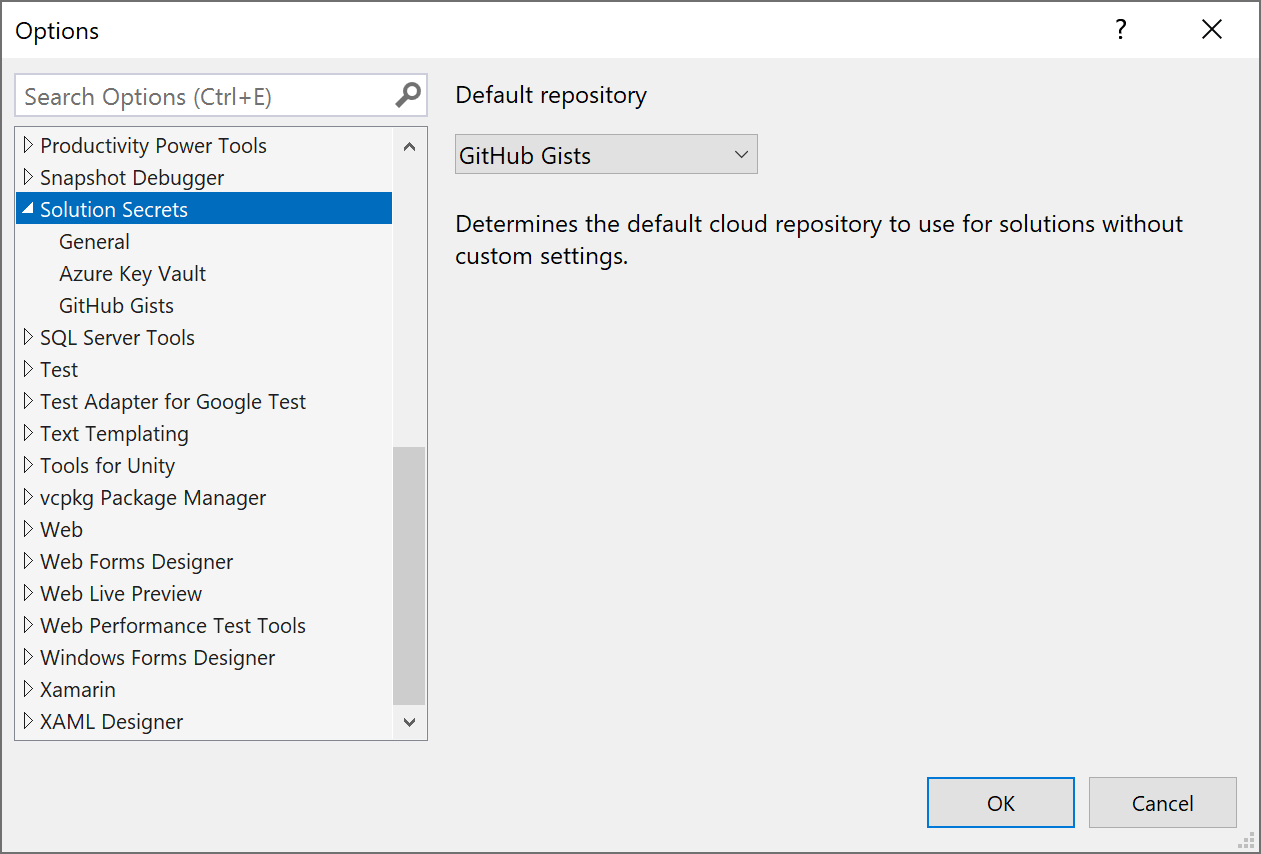The height and width of the screenshot is (854, 1261).
Task: Select the Text Templating category
Action: click(114, 433)
